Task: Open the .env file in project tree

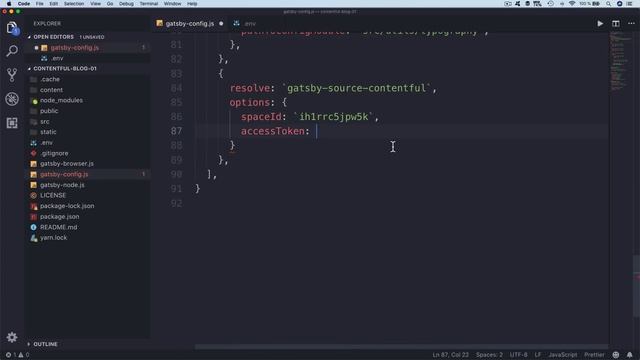Action: pos(47,143)
